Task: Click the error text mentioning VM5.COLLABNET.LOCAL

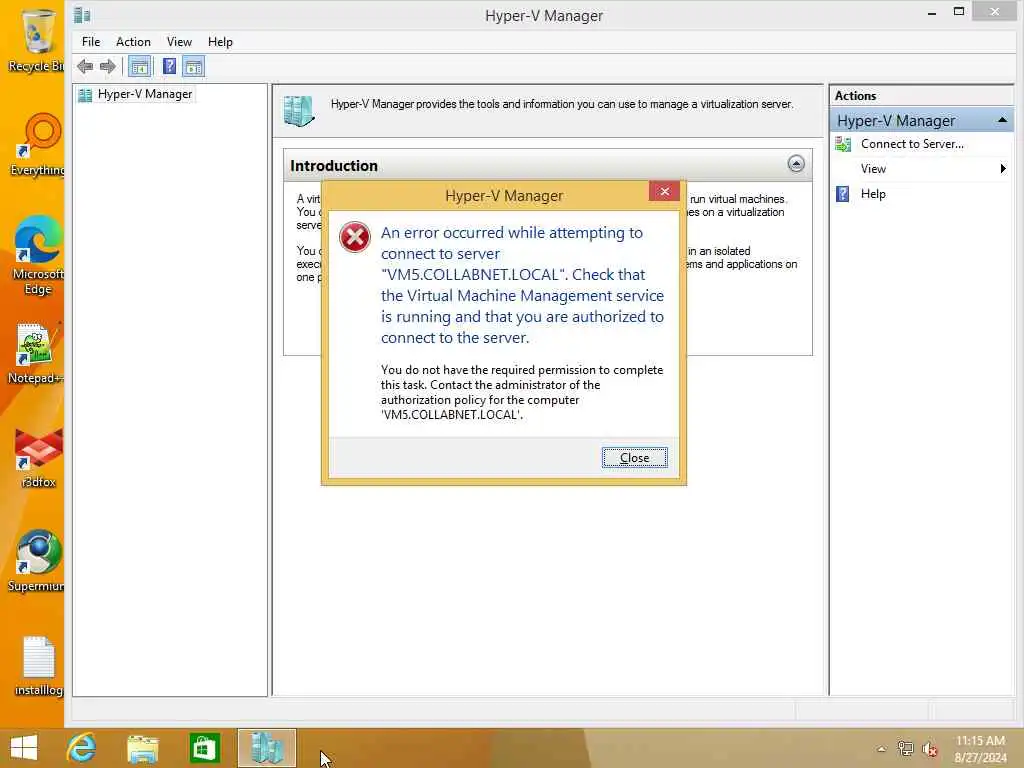Action: click(x=522, y=285)
